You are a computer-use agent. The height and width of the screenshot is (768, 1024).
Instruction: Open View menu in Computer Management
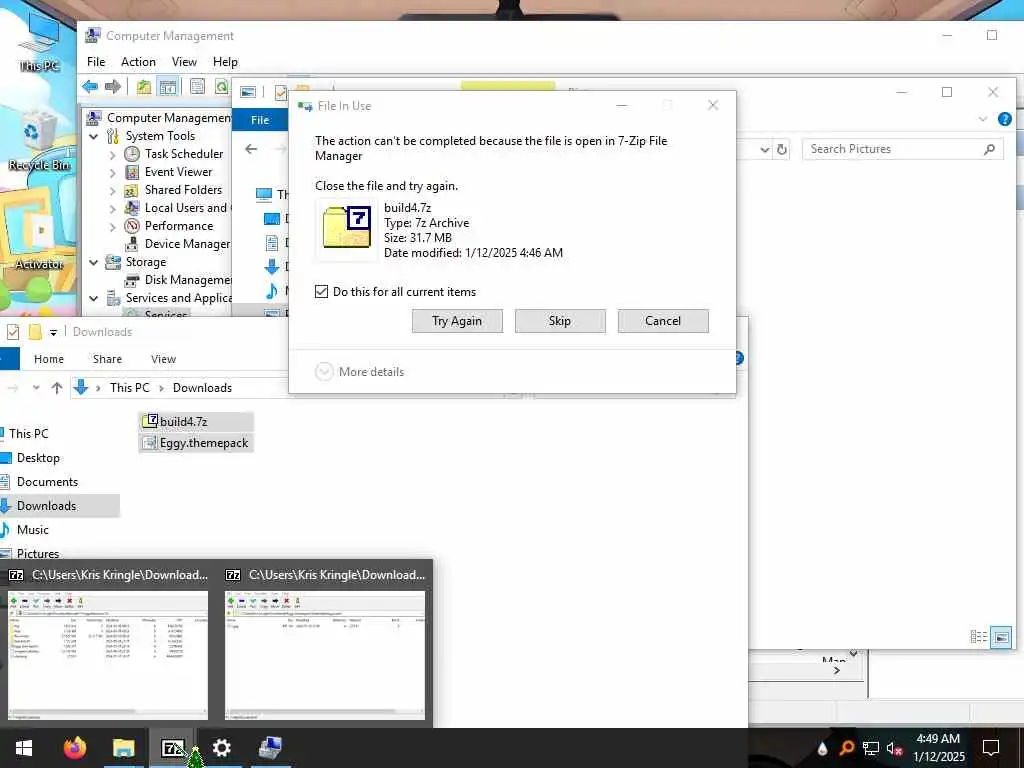[x=184, y=61]
